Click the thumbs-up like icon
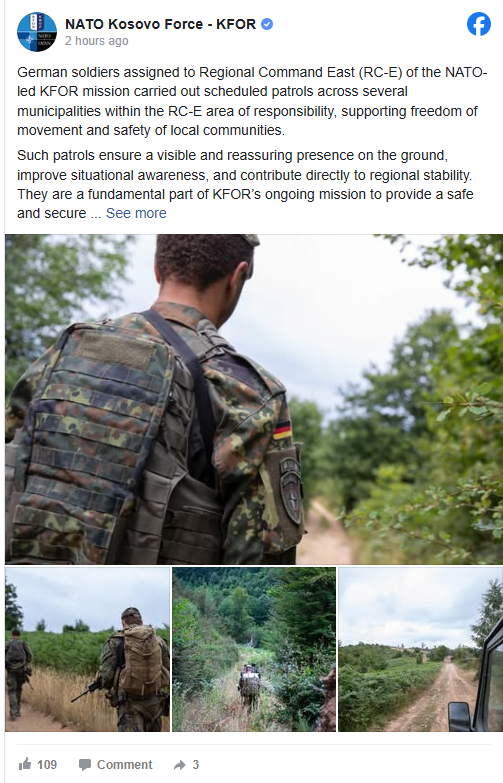503x783 pixels. click(24, 764)
